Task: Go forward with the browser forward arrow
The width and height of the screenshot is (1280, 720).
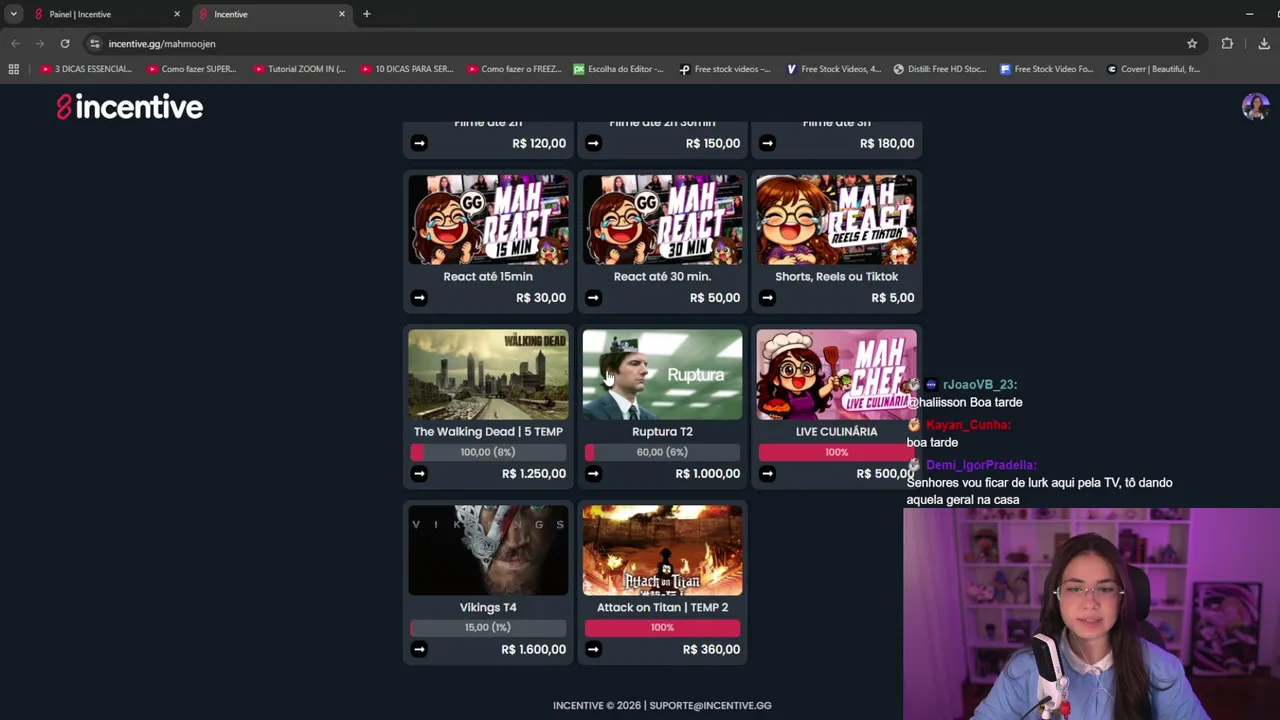Action: [40, 44]
